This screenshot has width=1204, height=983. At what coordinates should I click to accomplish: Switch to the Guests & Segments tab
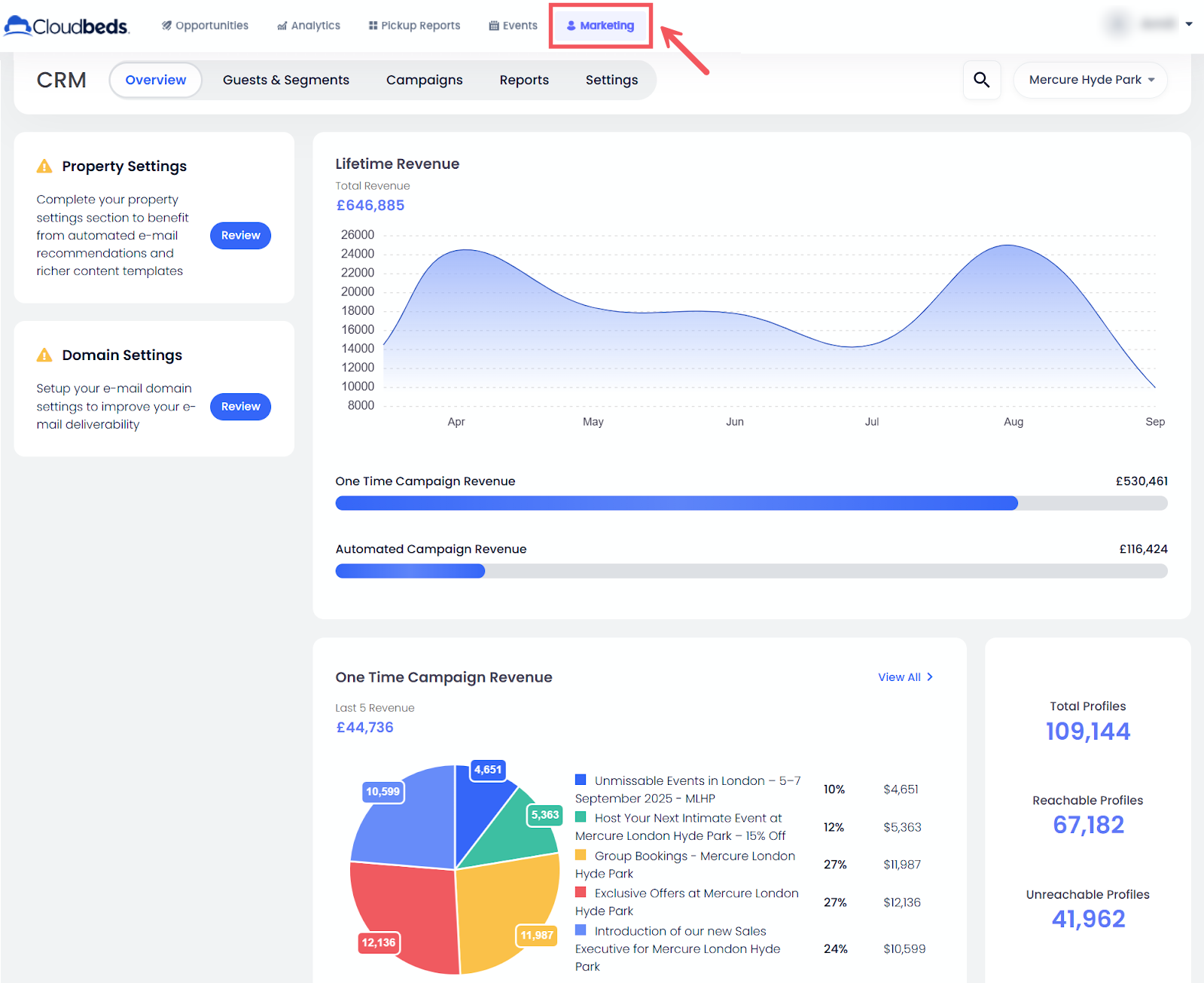pos(285,80)
